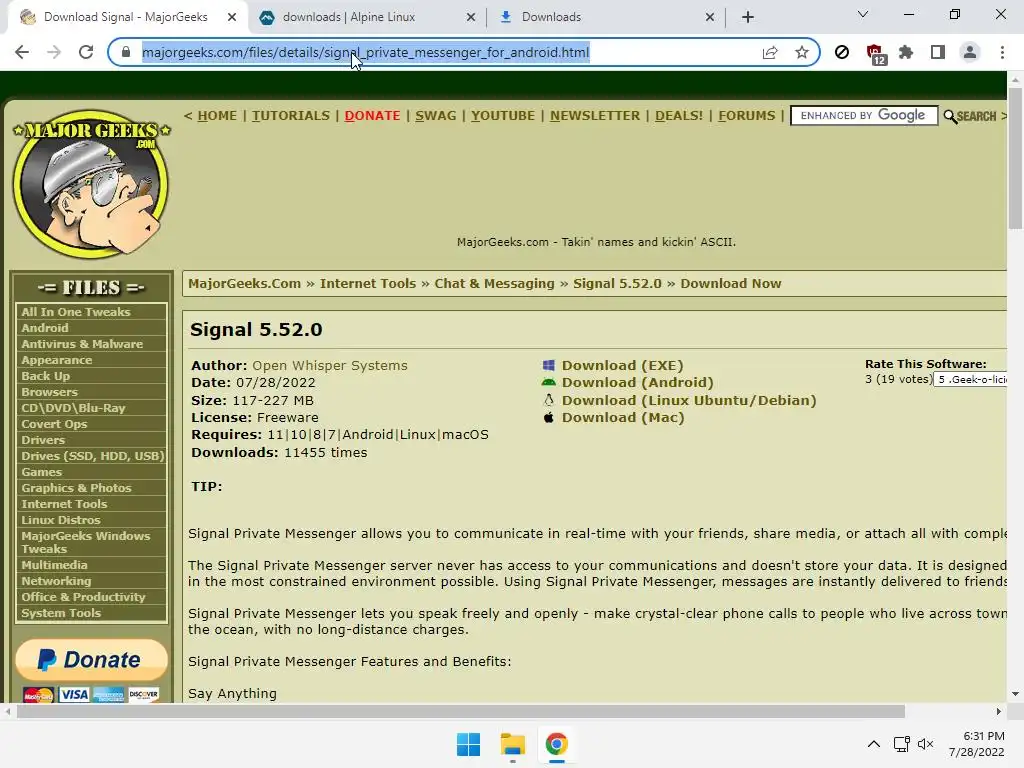This screenshot has width=1024, height=768.
Task: Open the Open Whisper Systems author link
Action: [330, 365]
